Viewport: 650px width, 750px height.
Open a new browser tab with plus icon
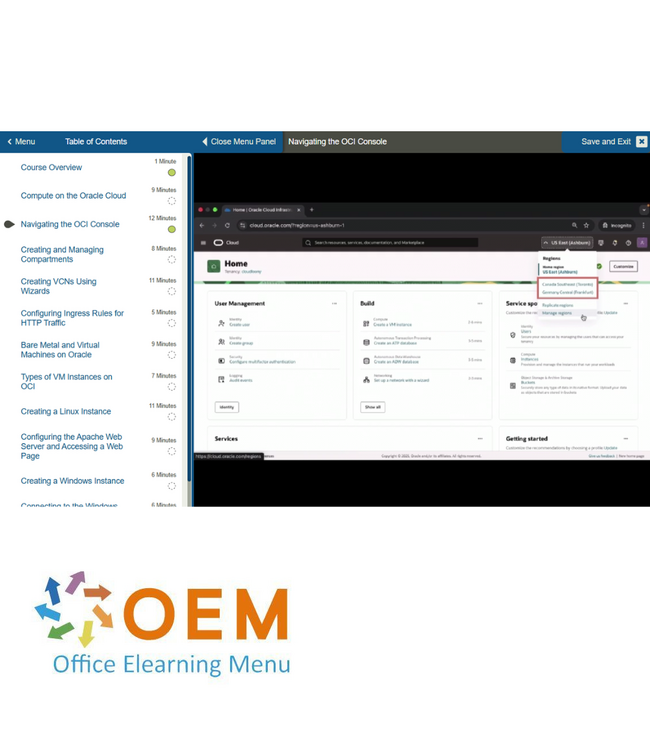click(311, 210)
